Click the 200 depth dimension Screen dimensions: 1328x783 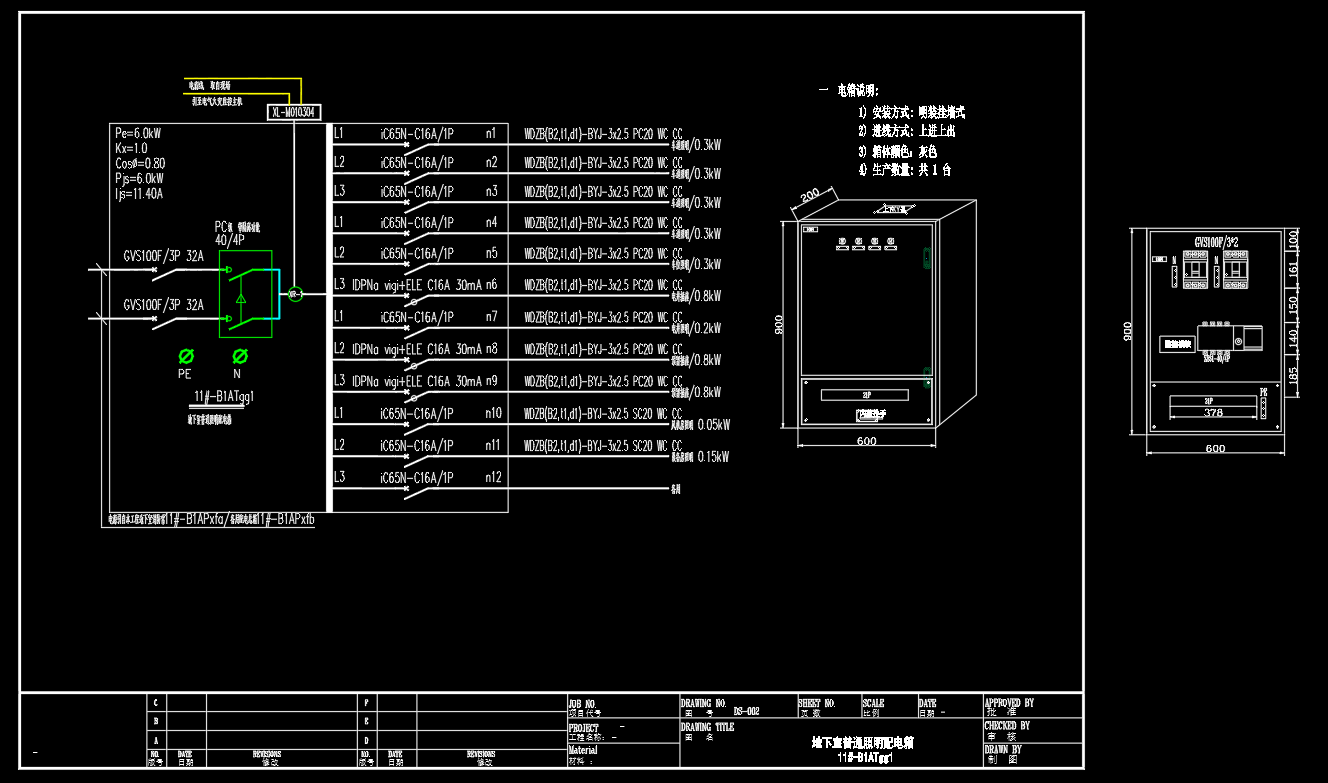[x=810, y=194]
